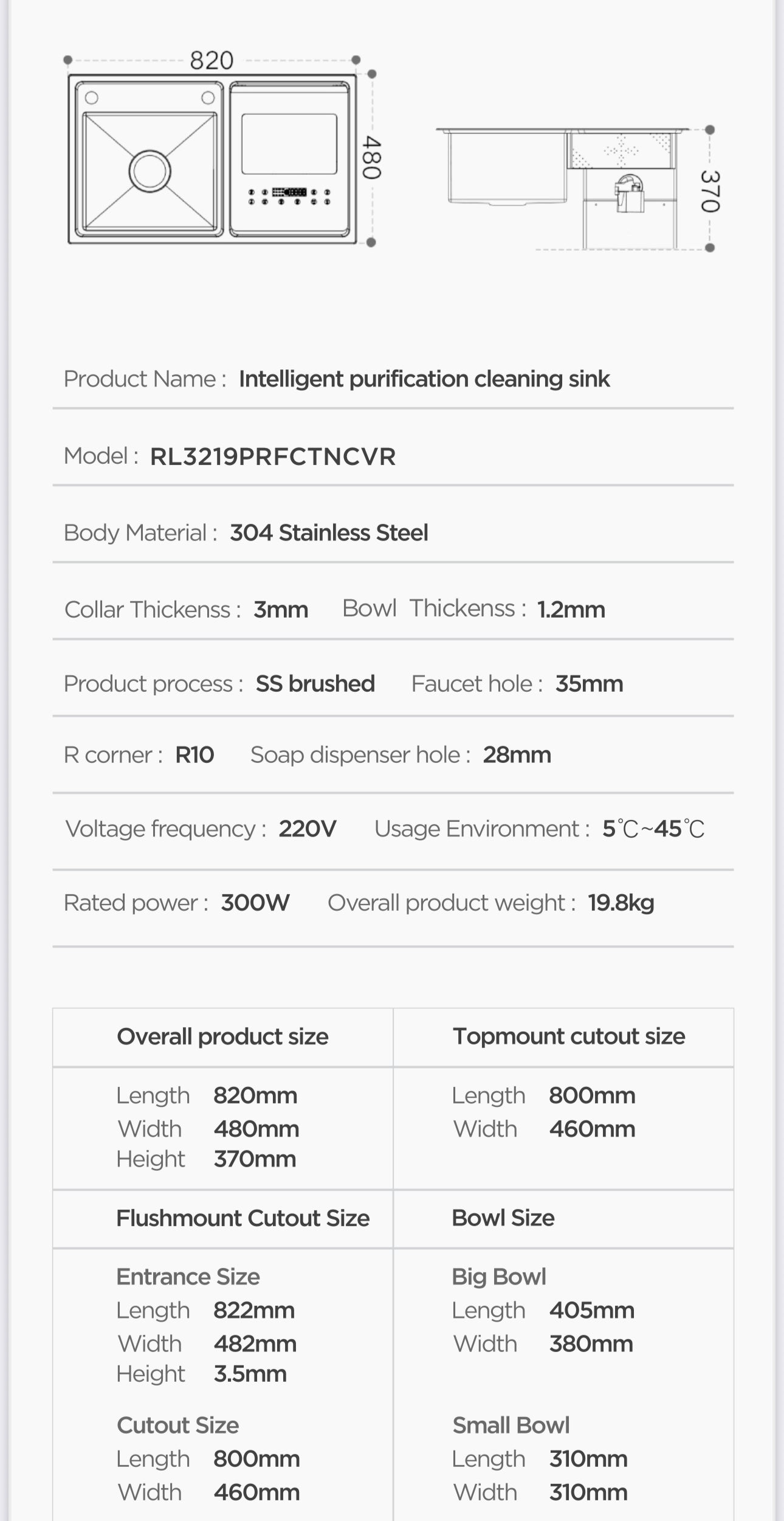Click the product name 'Intelligent purification cleaning sink'
Viewport: 784px width, 1521px height.
[x=424, y=379]
